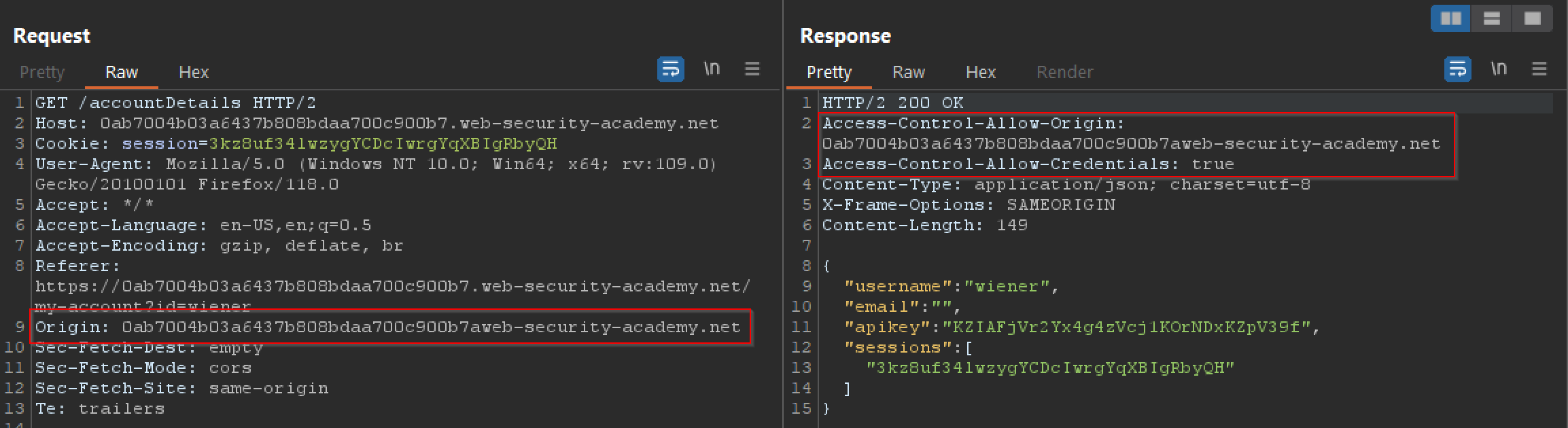
Task: Open the Hex tab in Response
Action: (x=980, y=73)
